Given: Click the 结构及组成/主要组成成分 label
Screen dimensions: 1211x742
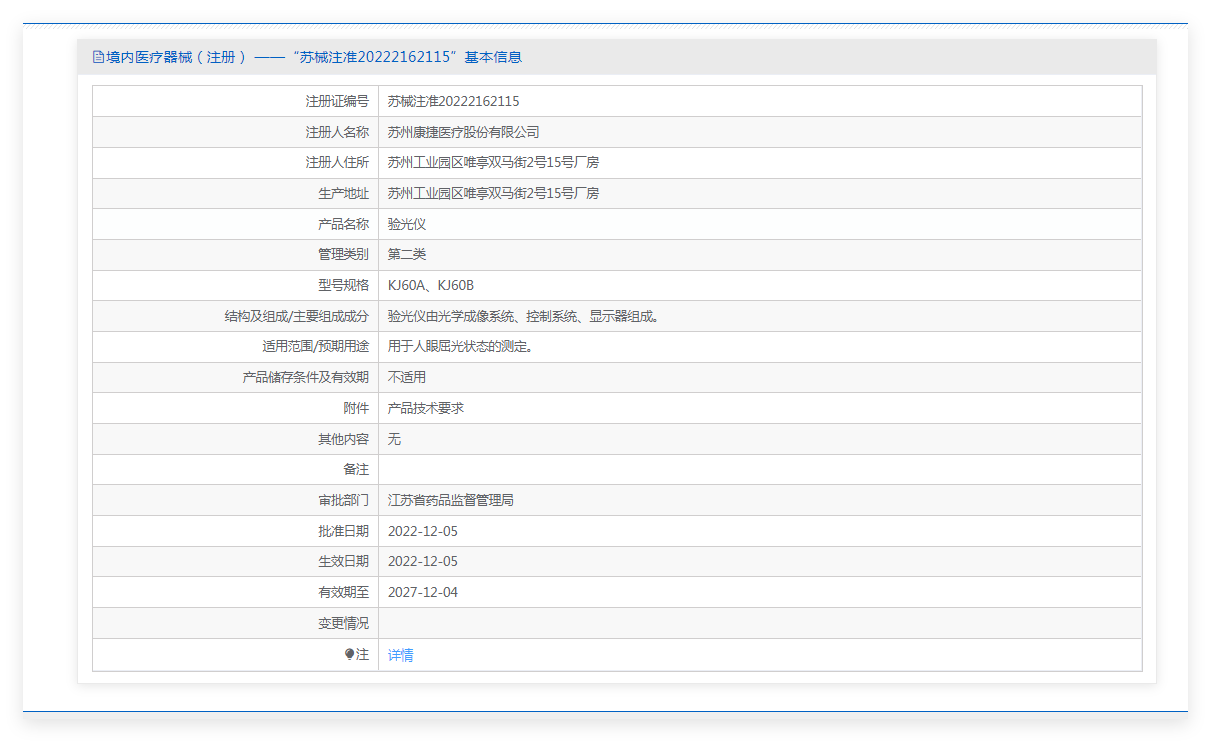Looking at the screenshot, I should click(297, 316).
